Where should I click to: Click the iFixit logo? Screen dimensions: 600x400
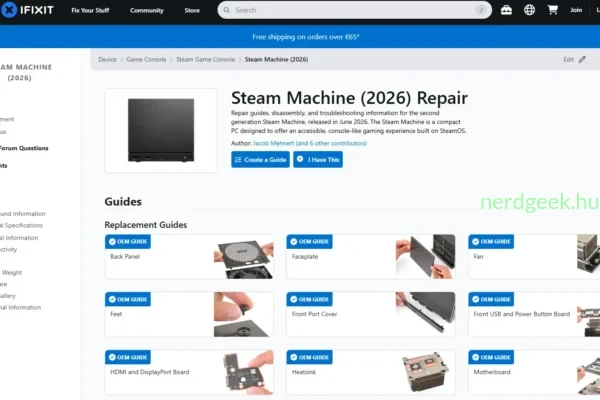point(28,10)
